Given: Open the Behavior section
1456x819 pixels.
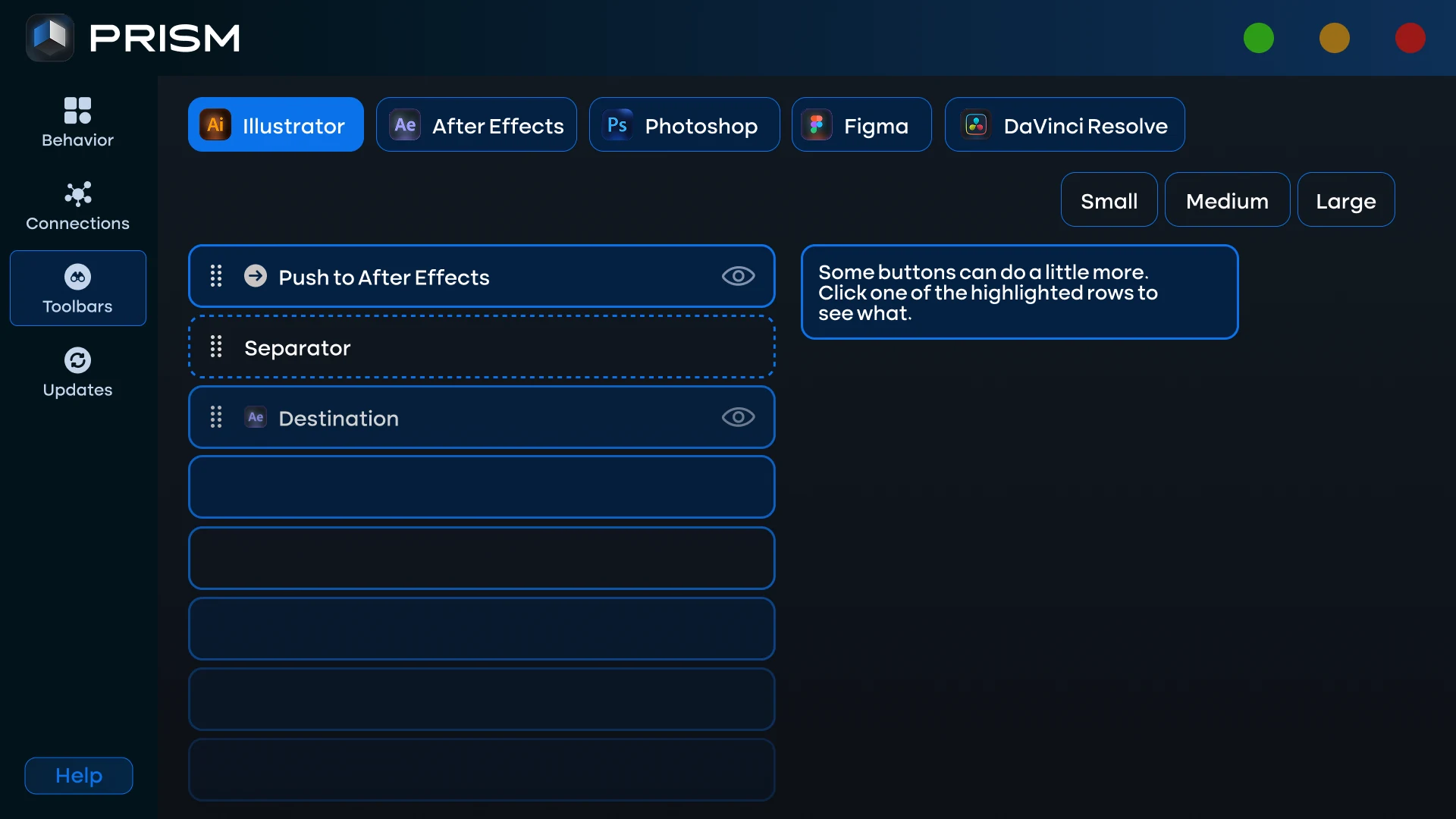Looking at the screenshot, I should click(77, 122).
